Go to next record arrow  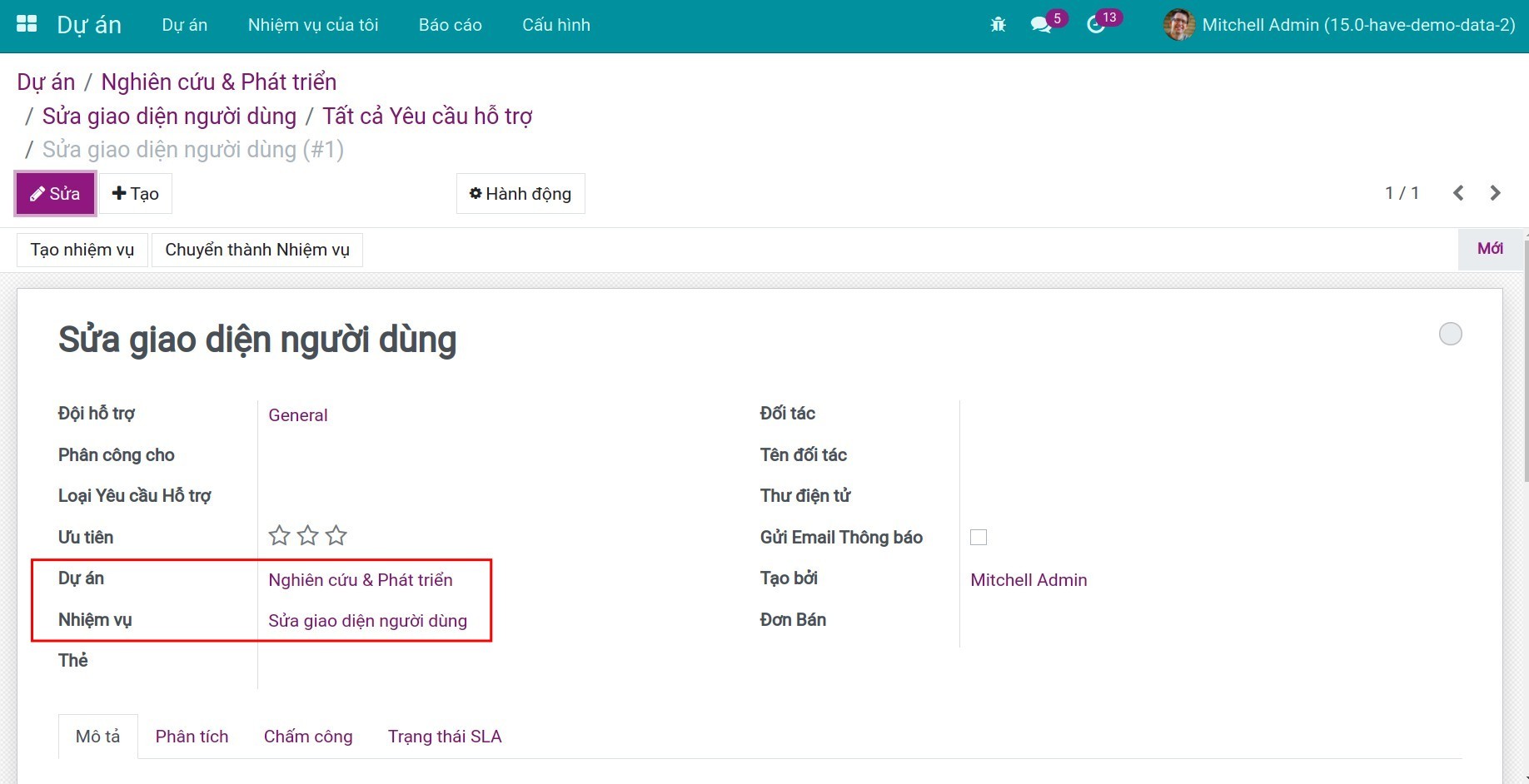(1495, 193)
